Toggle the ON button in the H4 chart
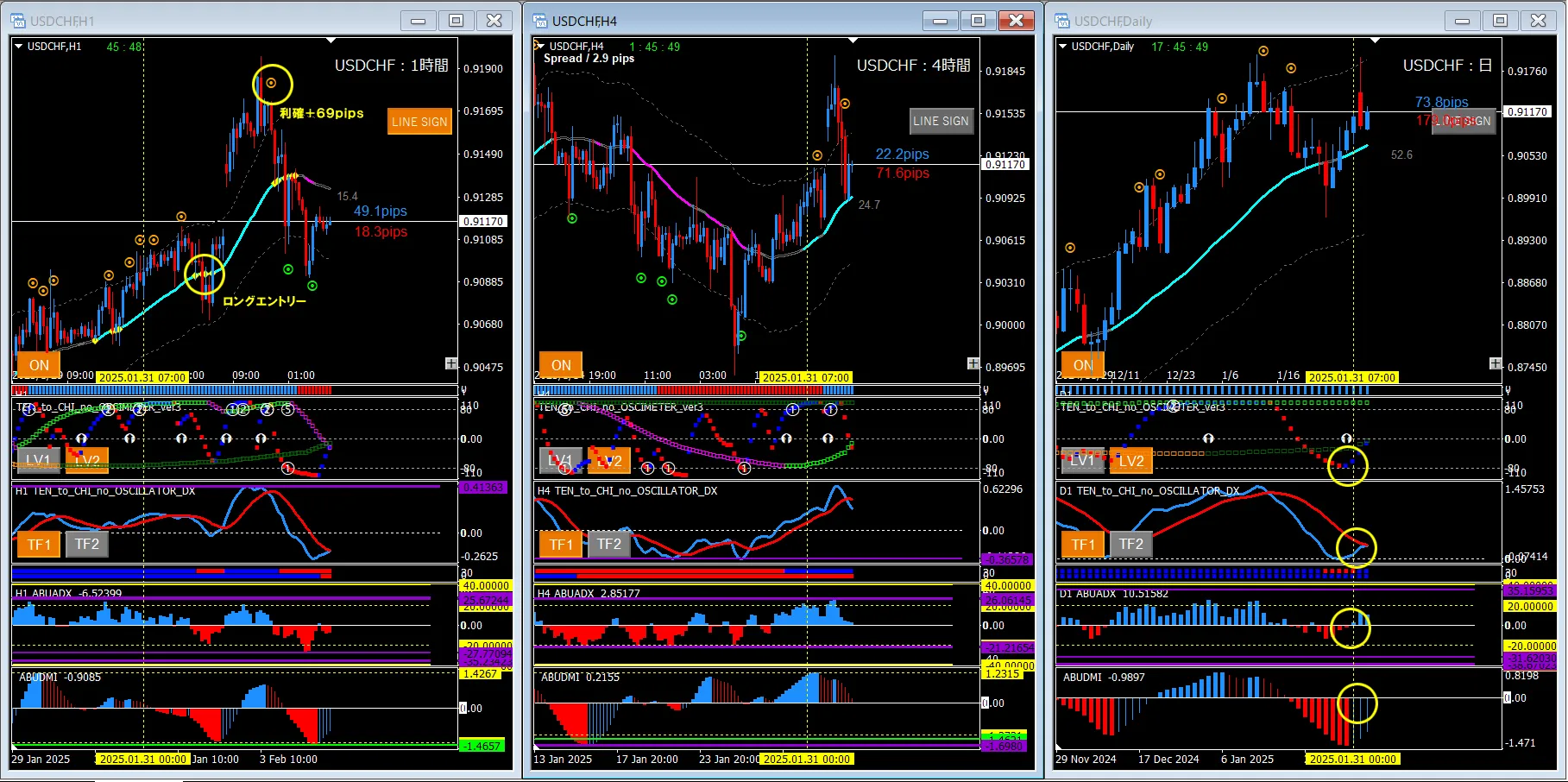 click(x=561, y=365)
